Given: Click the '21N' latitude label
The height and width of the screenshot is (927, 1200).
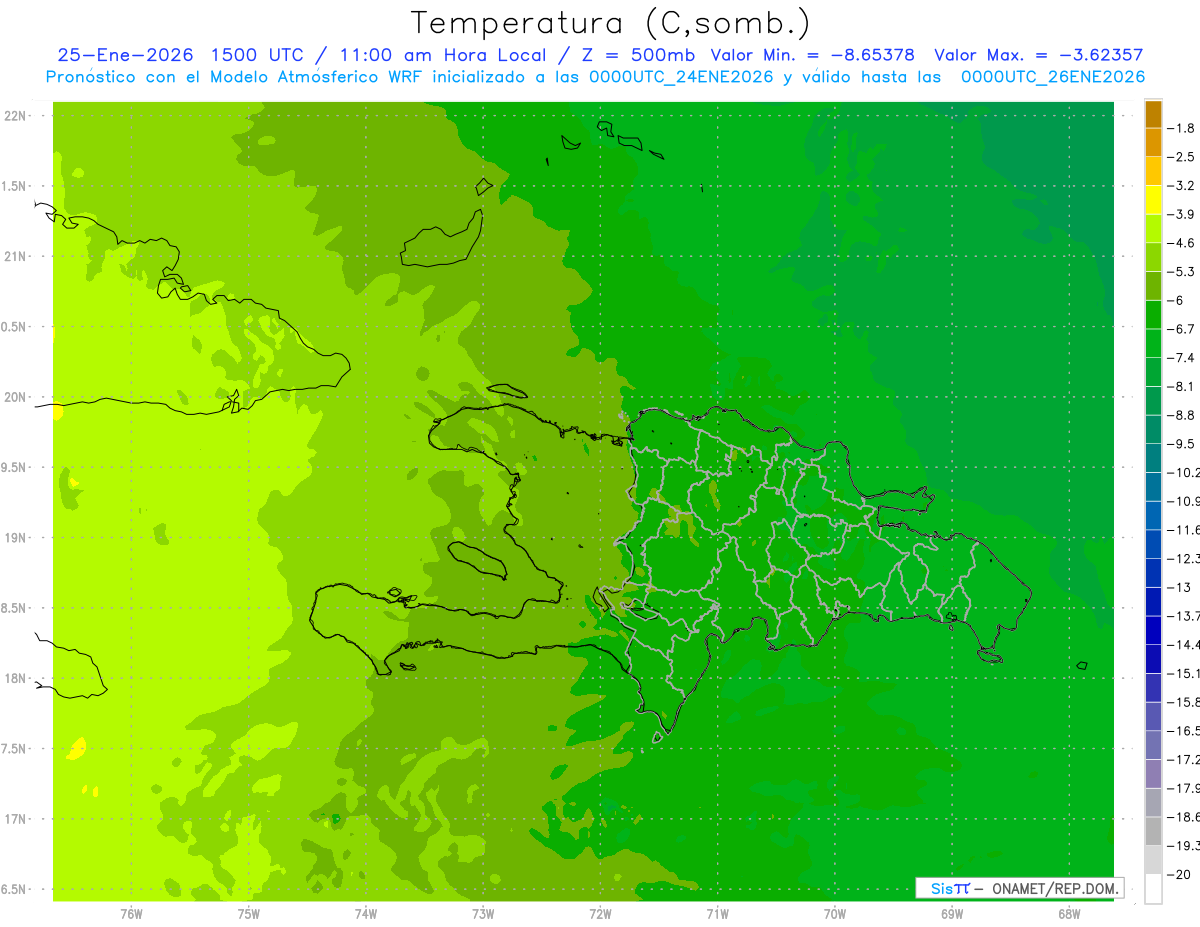Looking at the screenshot, I should click(x=15, y=257).
